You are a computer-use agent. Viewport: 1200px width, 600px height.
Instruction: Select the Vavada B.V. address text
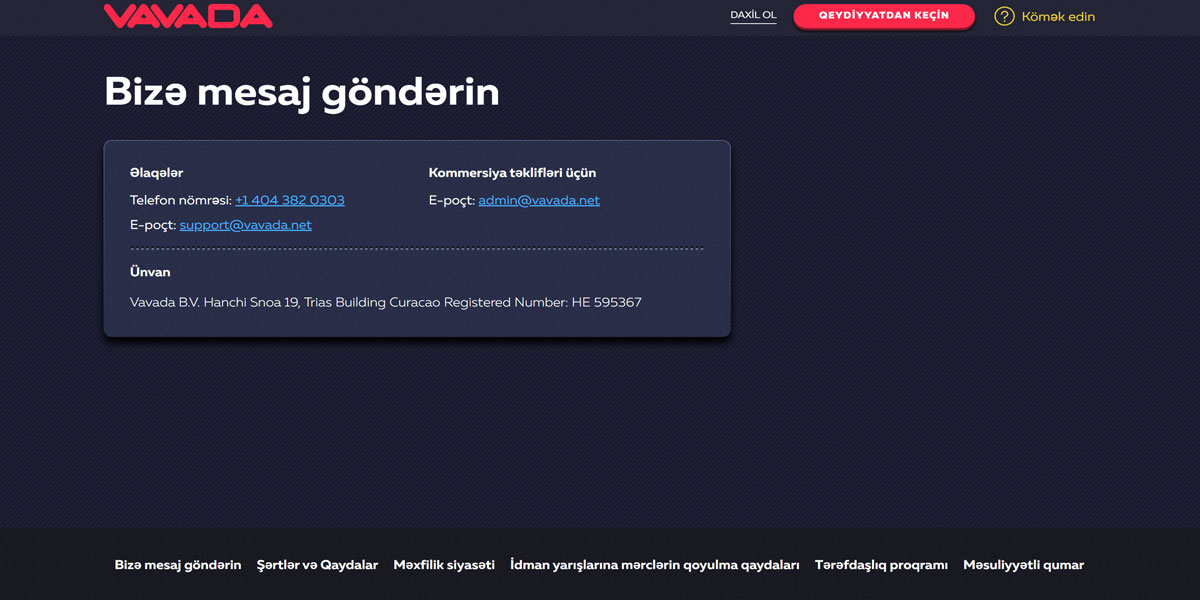385,301
